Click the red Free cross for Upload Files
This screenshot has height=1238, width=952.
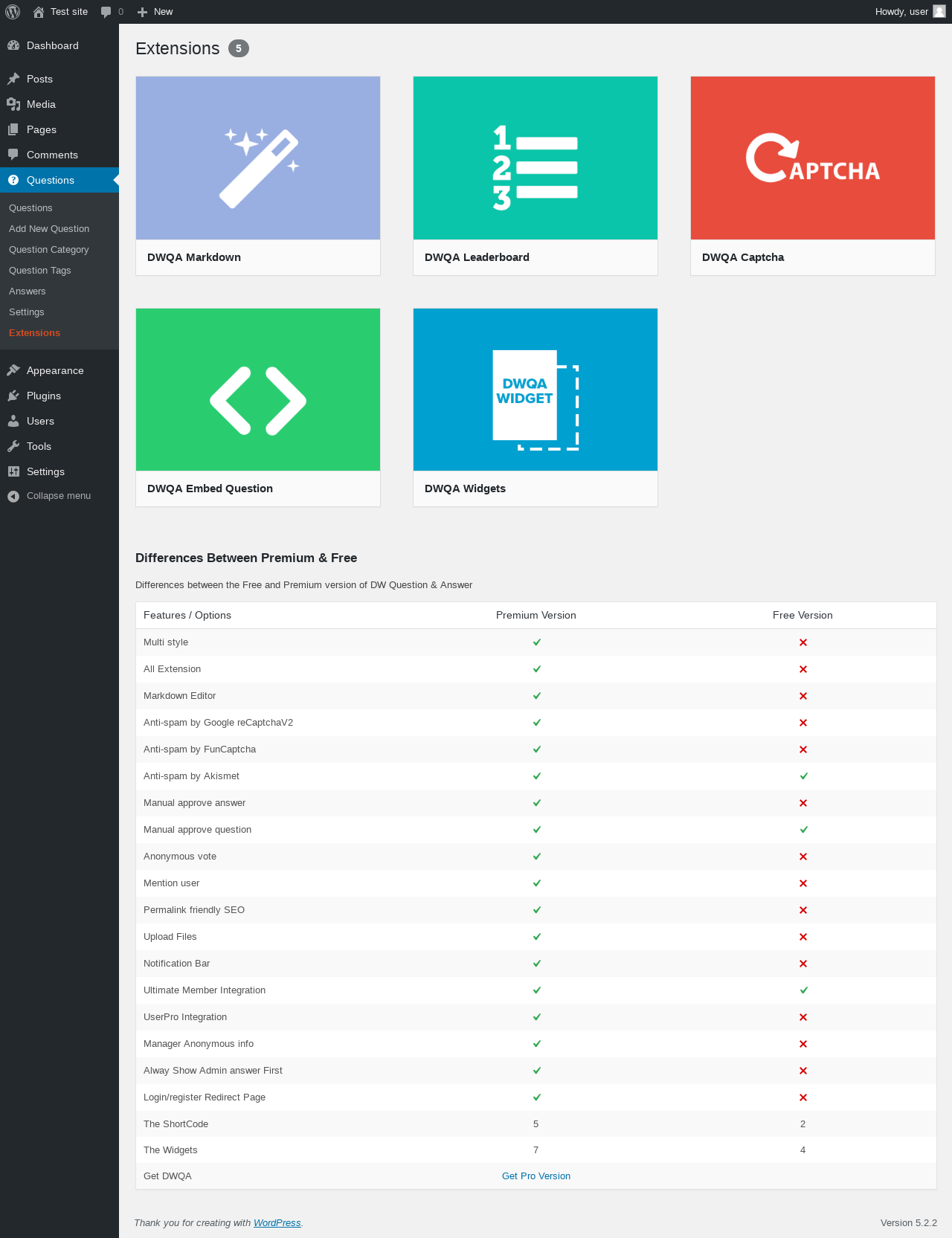tap(803, 937)
